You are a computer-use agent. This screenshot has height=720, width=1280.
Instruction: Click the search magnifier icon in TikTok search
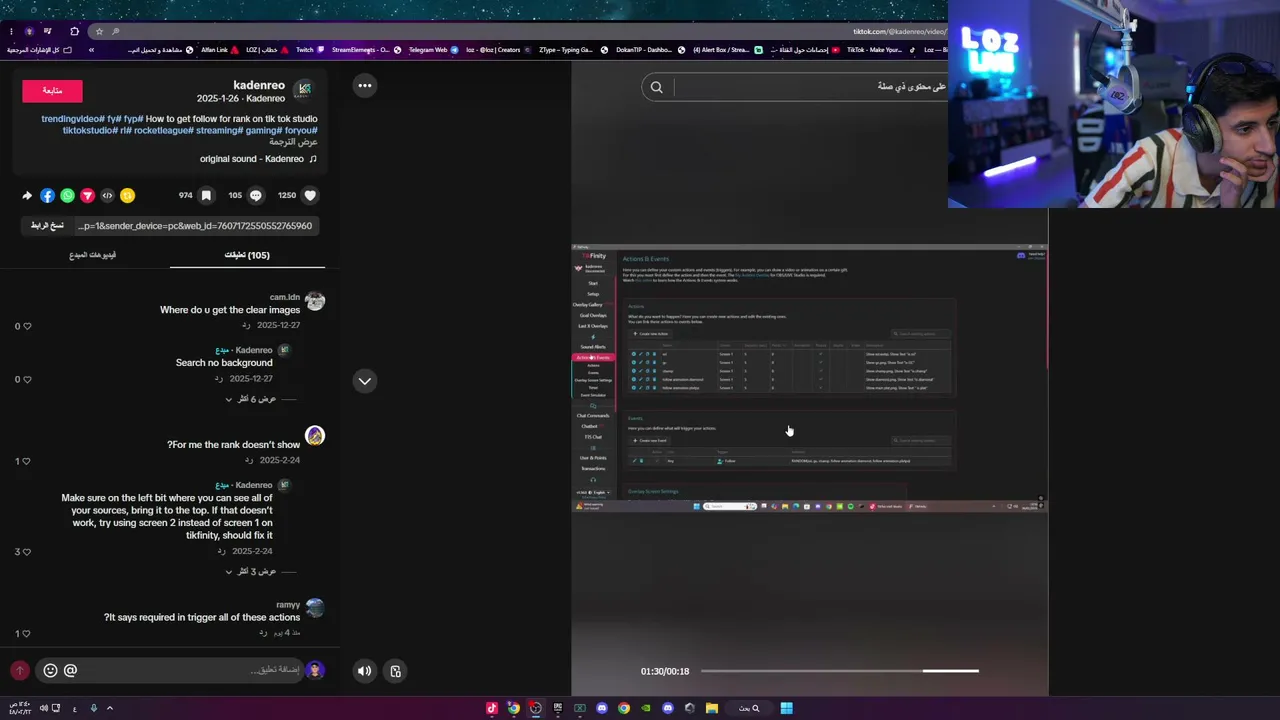tap(657, 87)
